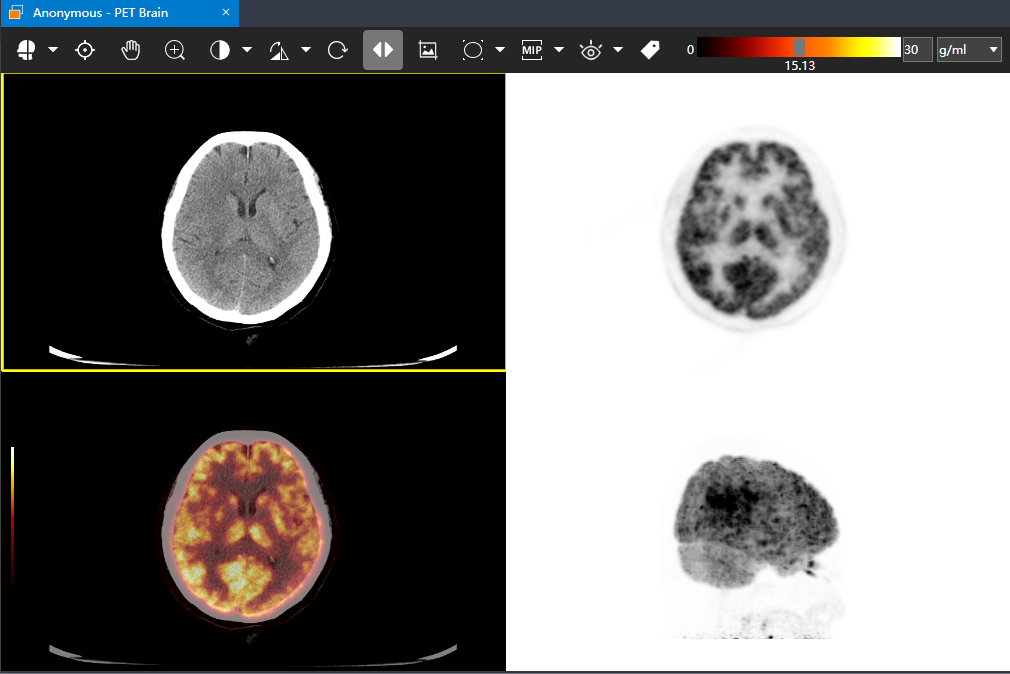Click the MIP rendering button

tap(532, 50)
